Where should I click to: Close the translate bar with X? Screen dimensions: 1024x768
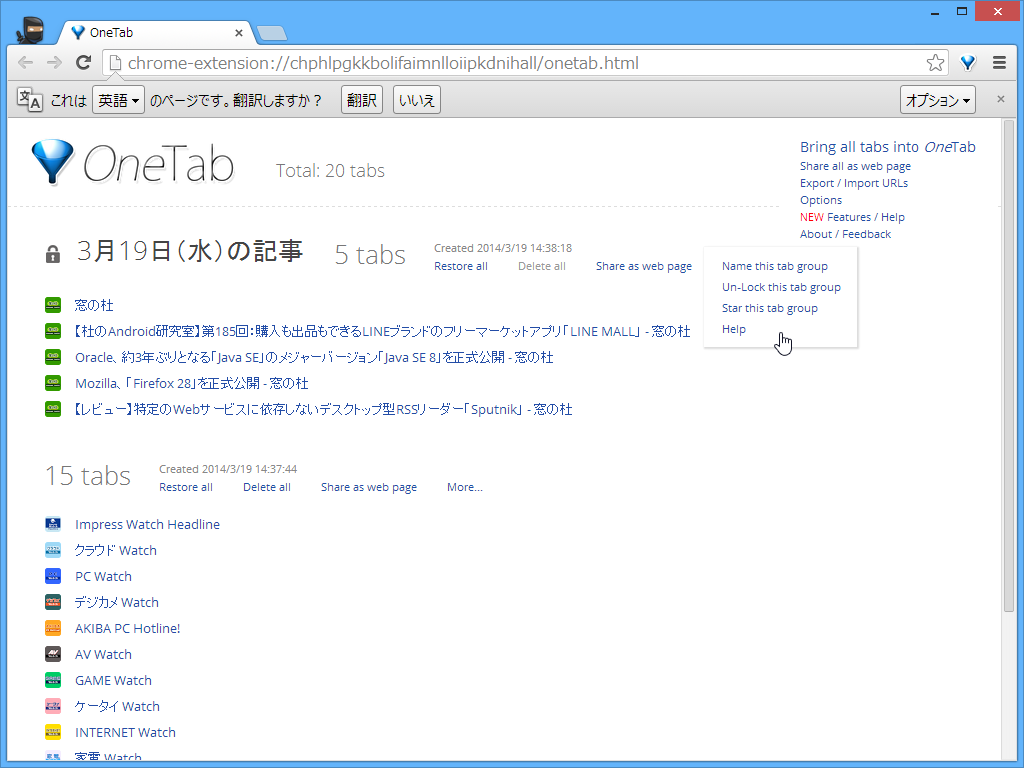[x=1000, y=99]
